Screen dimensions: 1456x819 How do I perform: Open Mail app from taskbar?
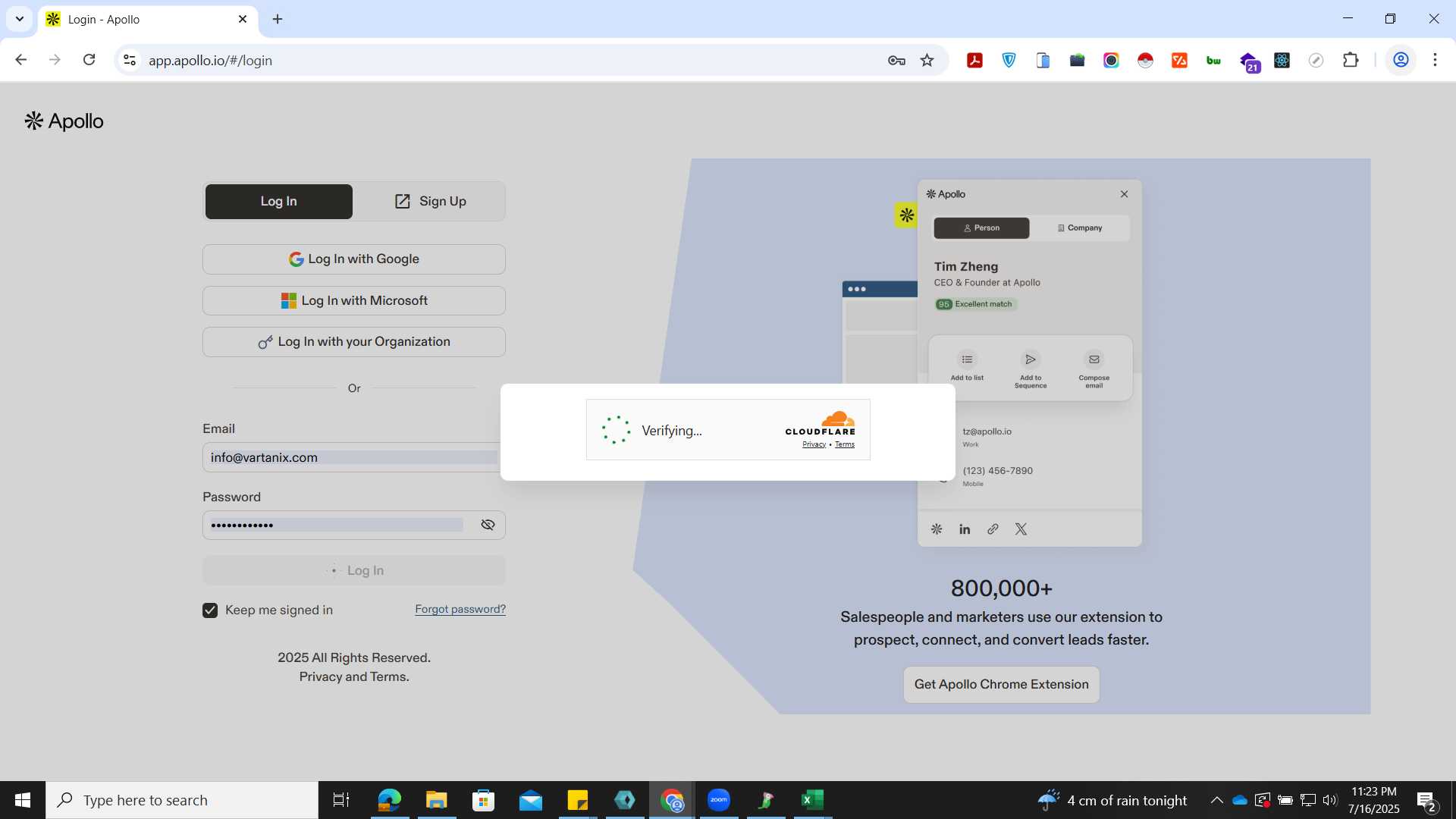[531, 800]
